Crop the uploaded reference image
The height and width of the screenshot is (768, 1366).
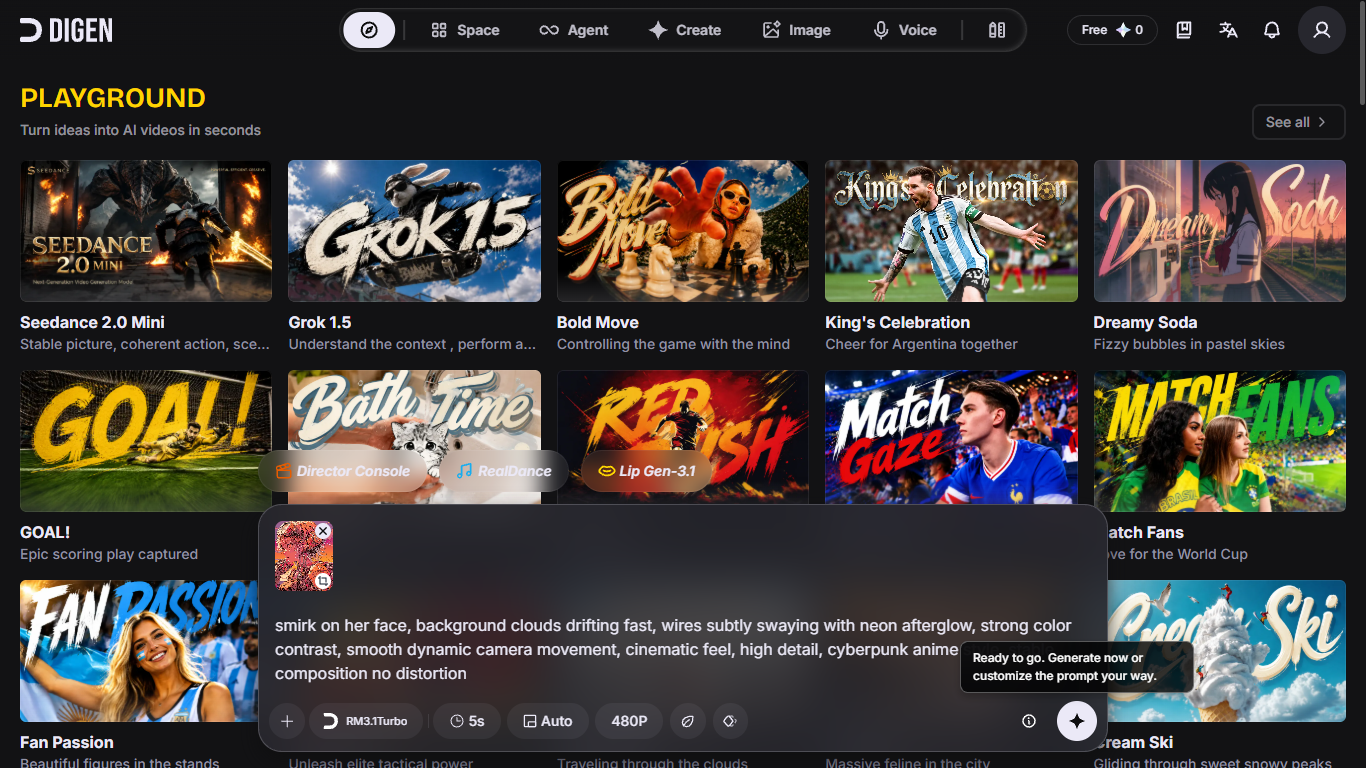coord(323,581)
